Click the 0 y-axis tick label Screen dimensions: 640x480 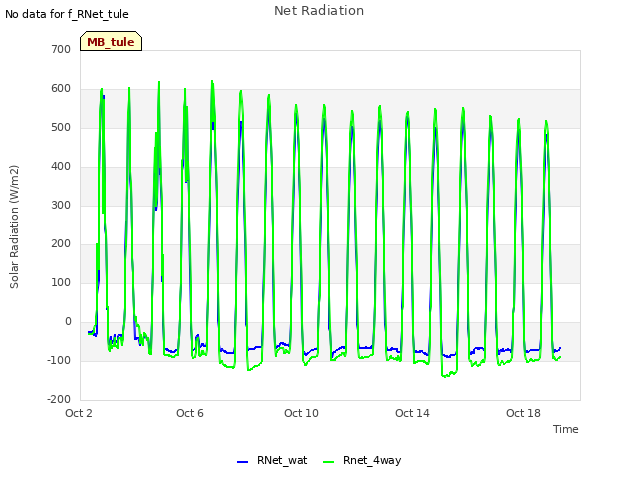coord(68,322)
